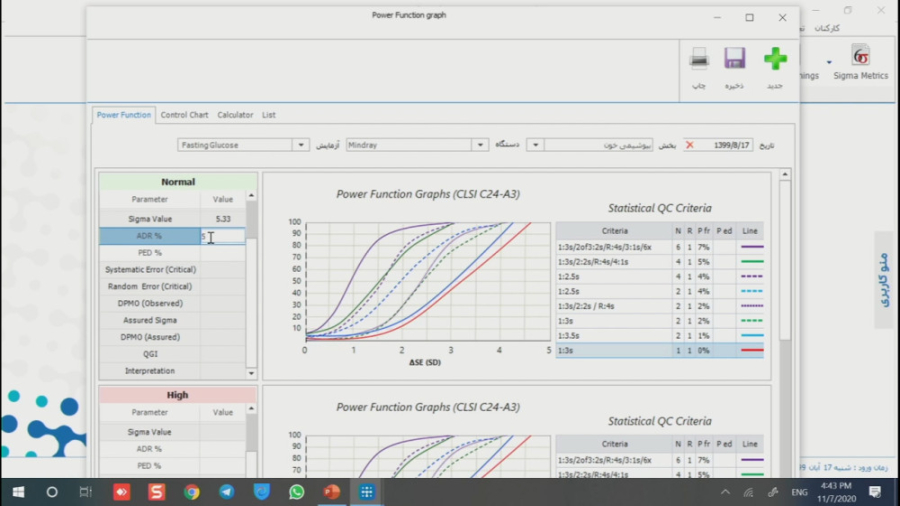Select Assured Sigma row in Normal table
The image size is (900, 506).
coord(172,320)
